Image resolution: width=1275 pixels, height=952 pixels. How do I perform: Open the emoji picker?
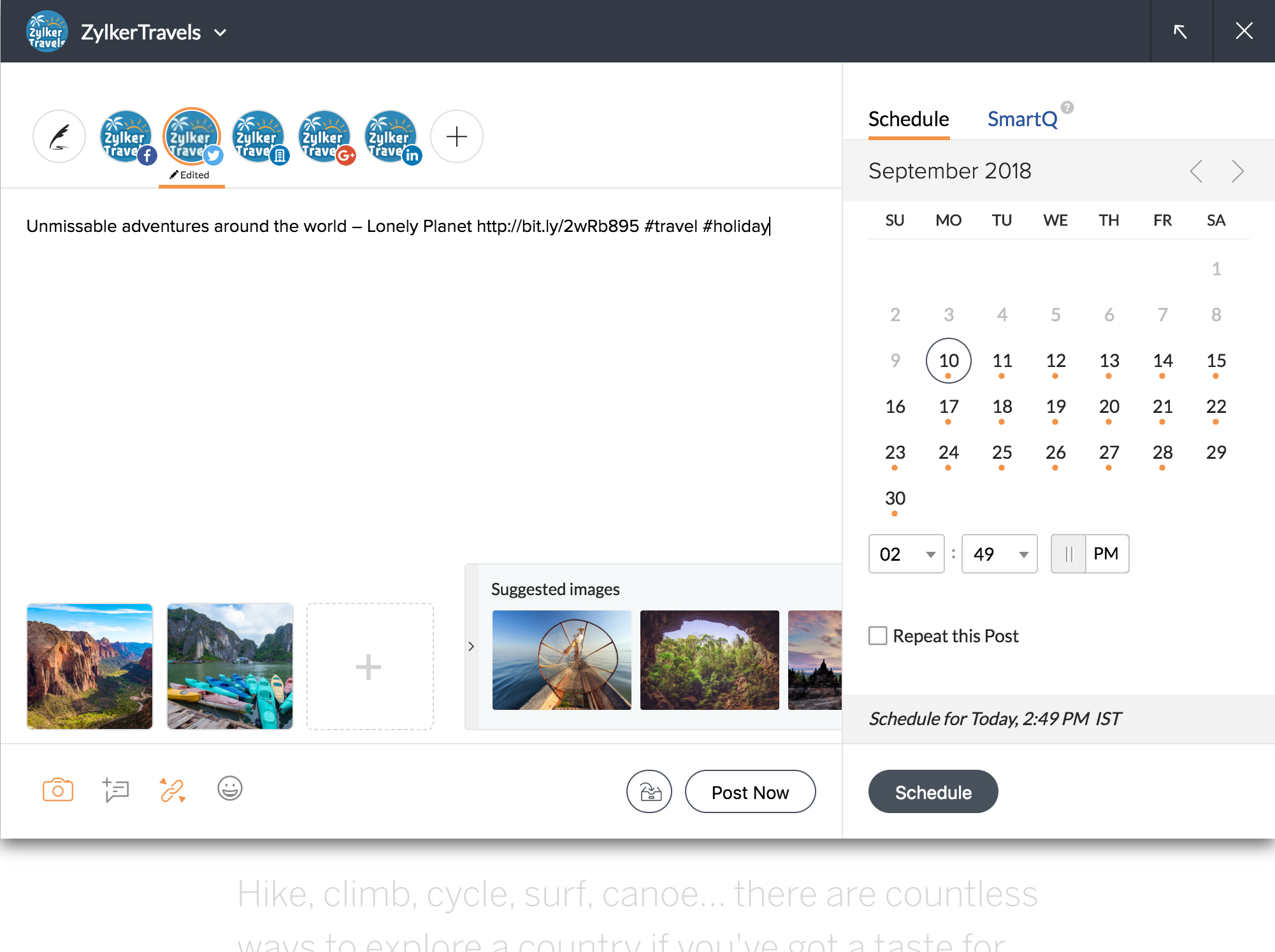[229, 789]
